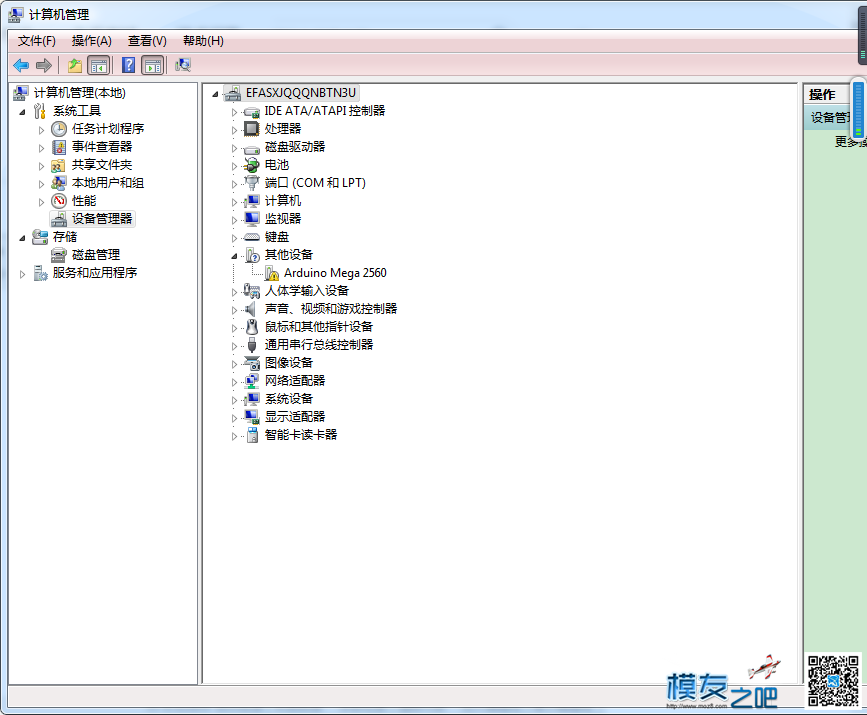The width and height of the screenshot is (867, 715).
Task: Select 事件查看器 node
Action: point(102,147)
